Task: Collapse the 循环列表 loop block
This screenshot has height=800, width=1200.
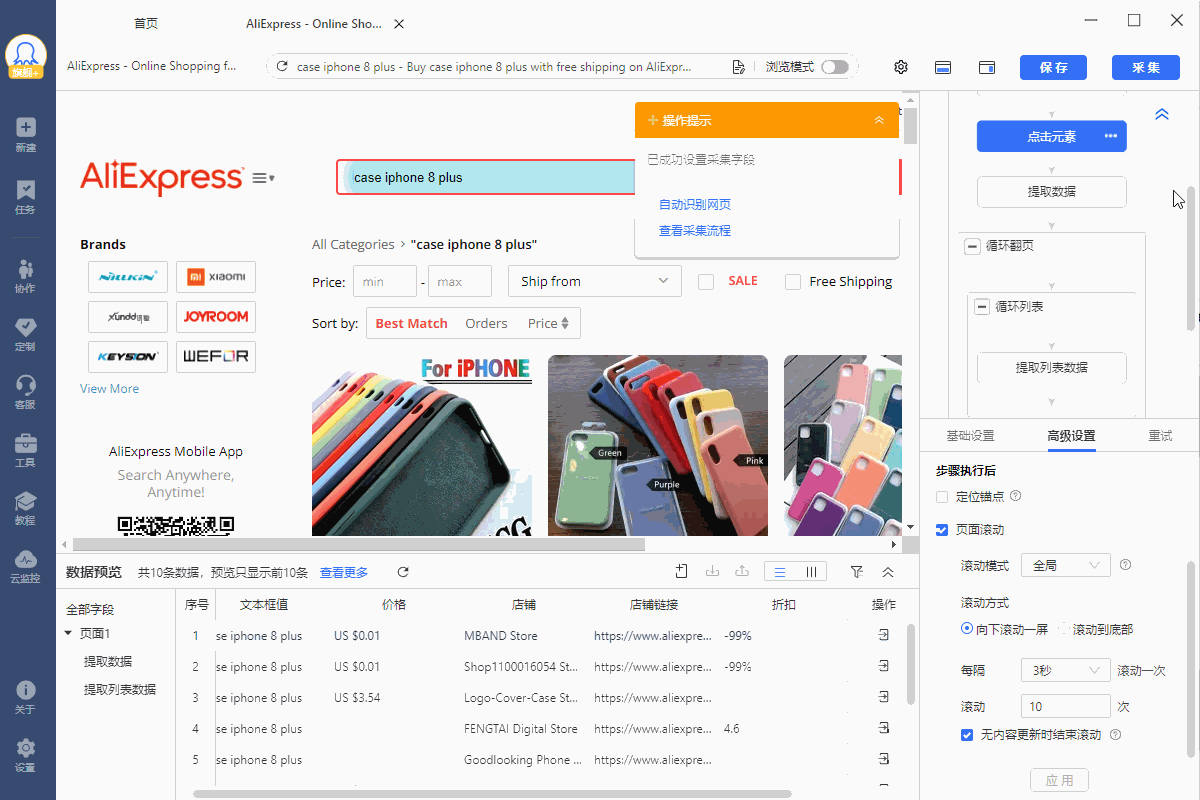Action: click(982, 307)
